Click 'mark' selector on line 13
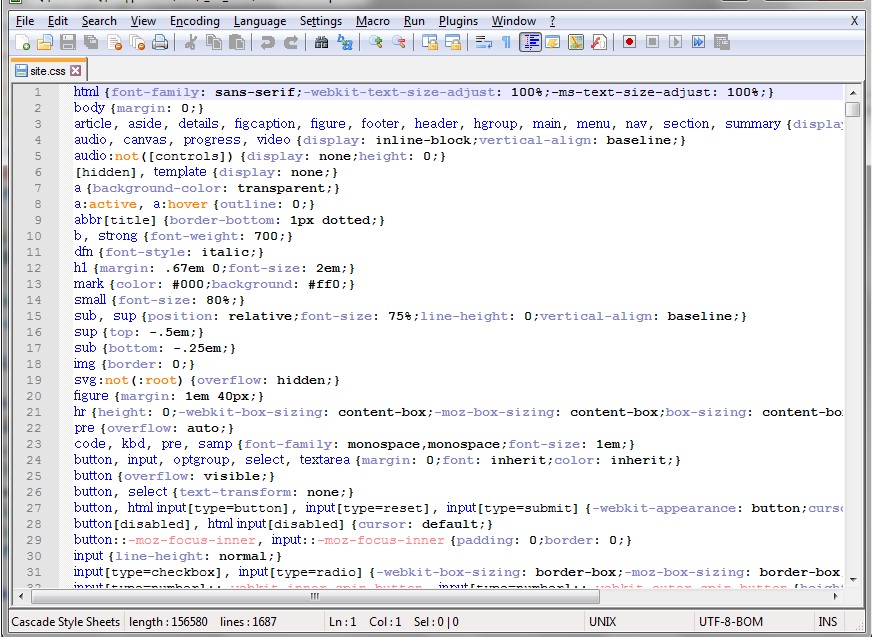The image size is (872, 637). (x=88, y=284)
